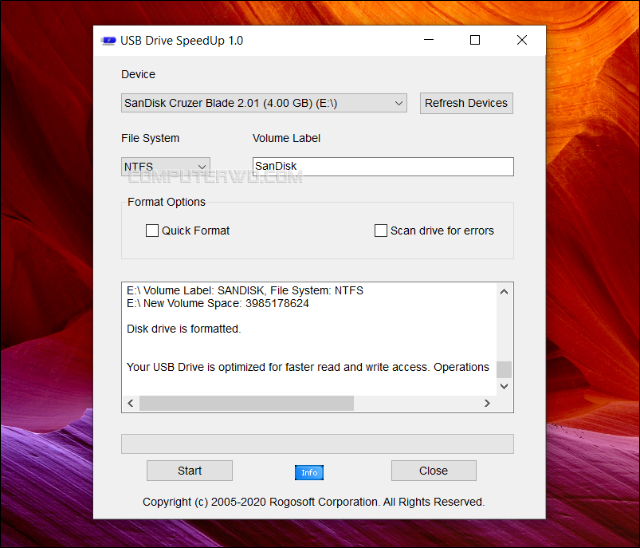Click the 'E:\ Volume Label: SANDISK' log line
Viewport: 640px width, 548px height.
point(245,291)
